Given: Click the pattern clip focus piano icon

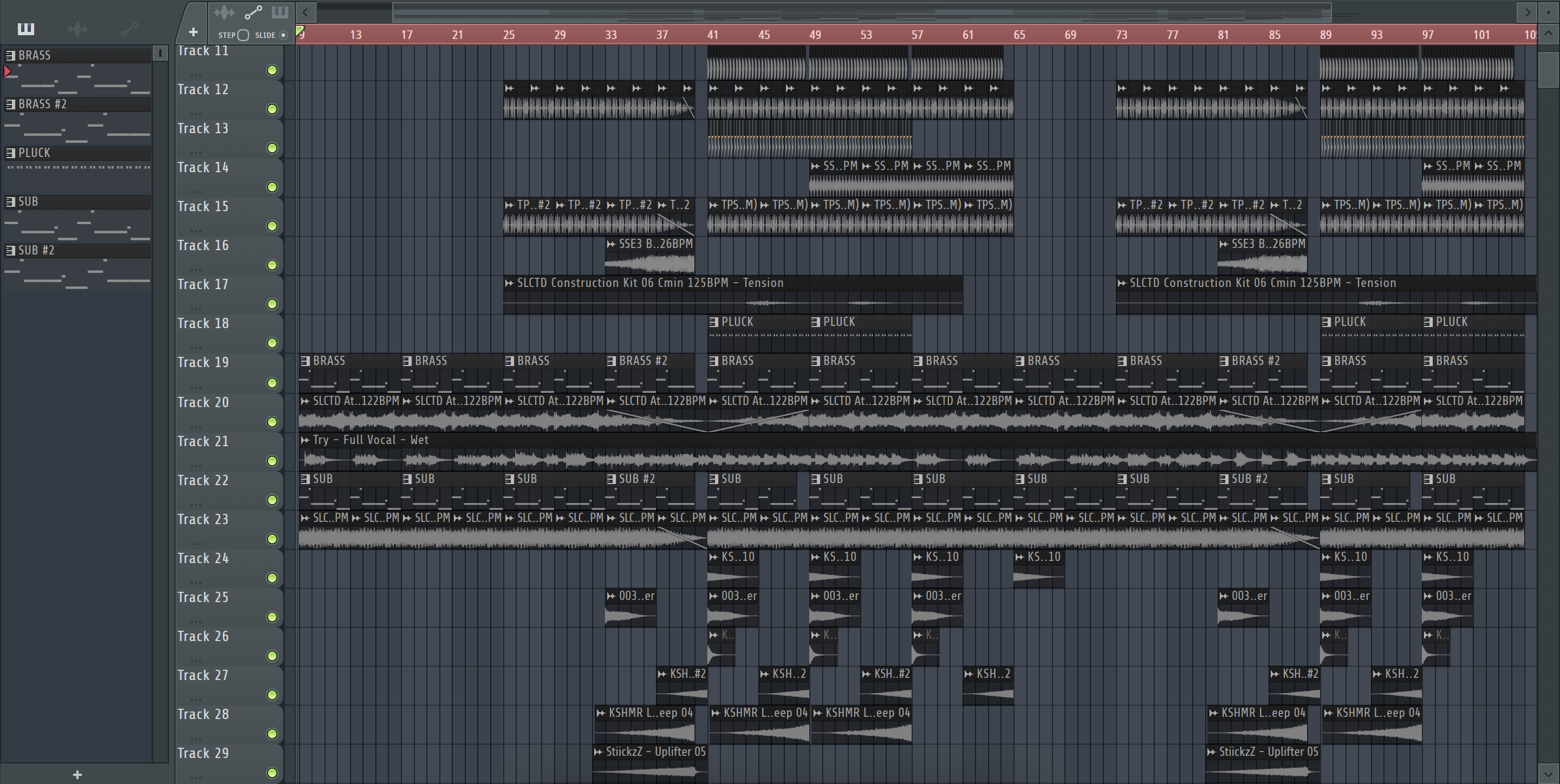Looking at the screenshot, I should coord(280,12).
